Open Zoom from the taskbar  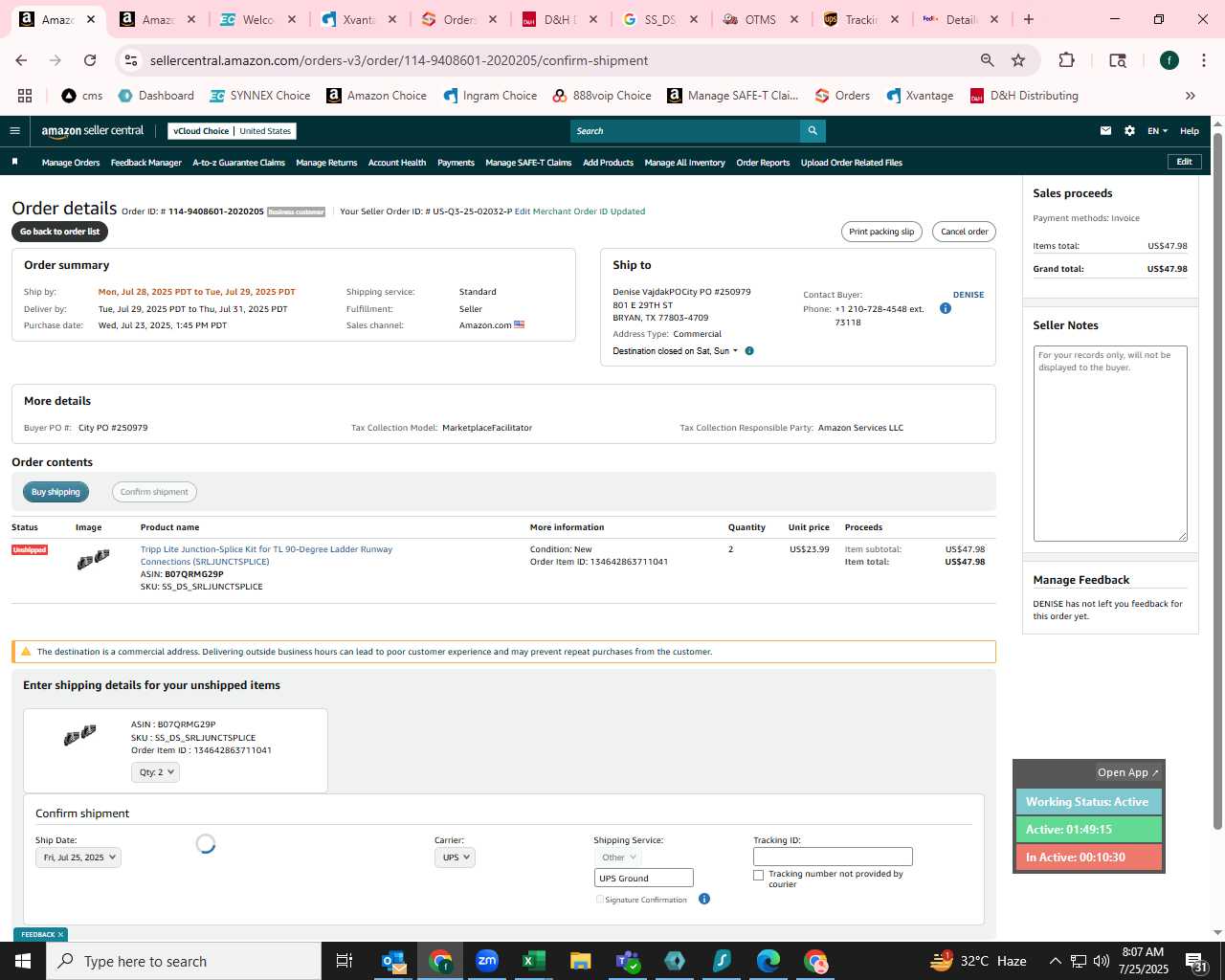pos(487,961)
